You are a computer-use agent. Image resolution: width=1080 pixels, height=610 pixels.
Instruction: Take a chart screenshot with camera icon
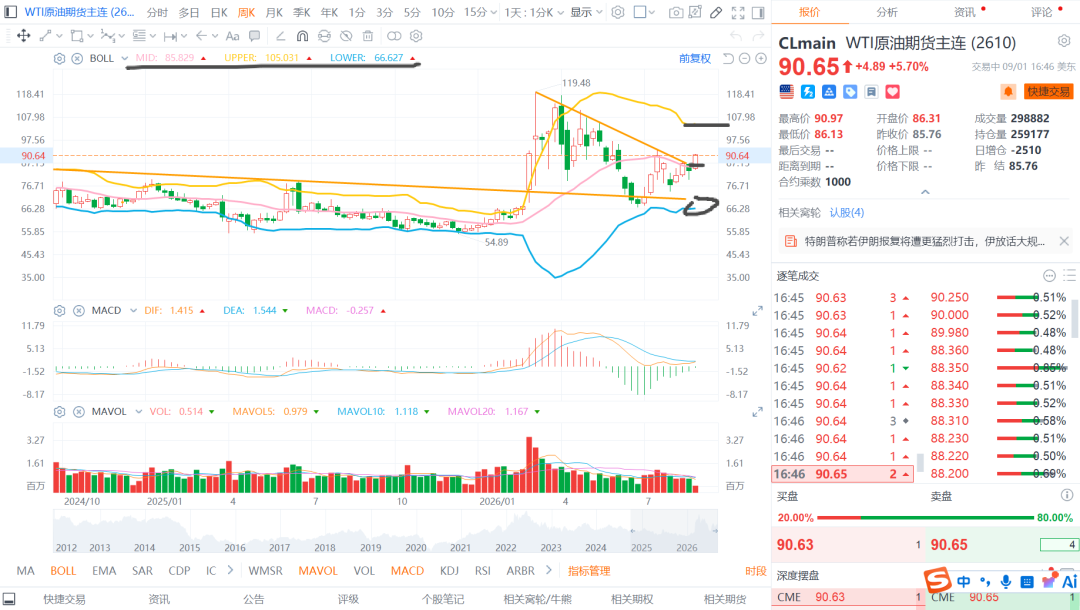pos(676,12)
